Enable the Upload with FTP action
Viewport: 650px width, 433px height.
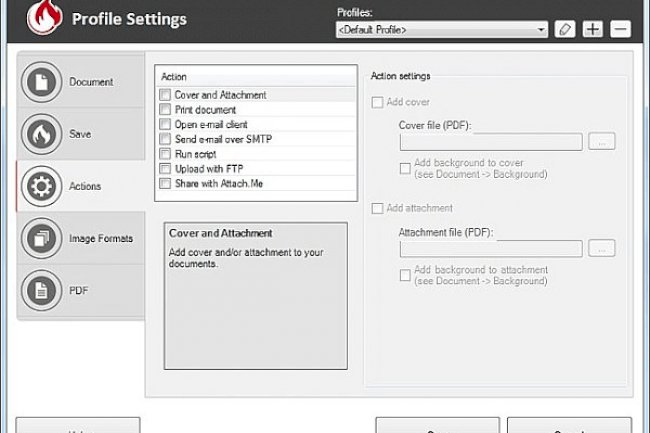[165, 169]
